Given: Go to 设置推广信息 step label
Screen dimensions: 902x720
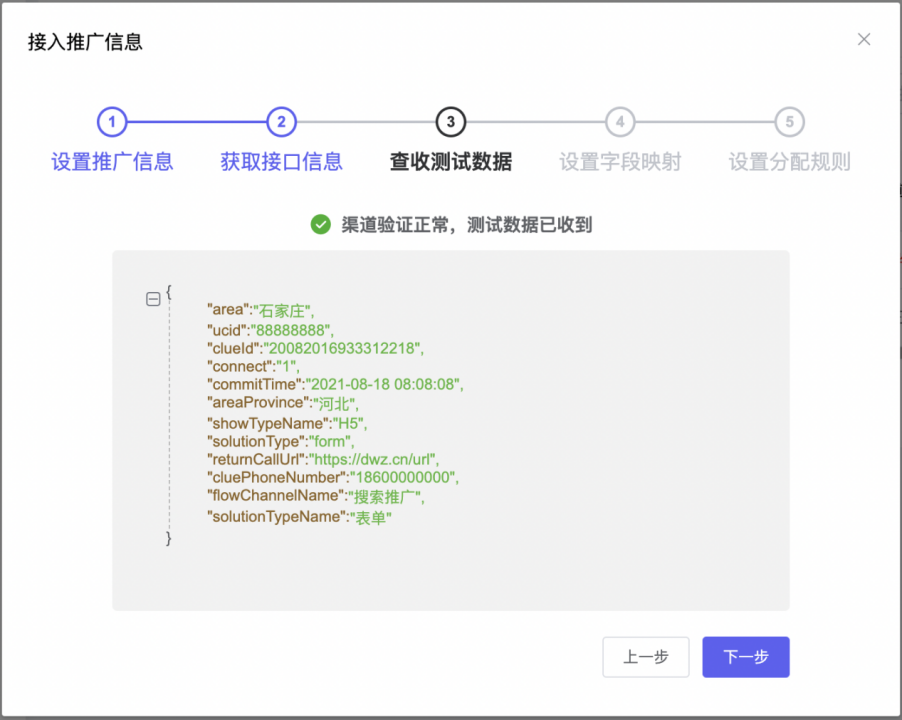Looking at the screenshot, I should (x=112, y=162).
